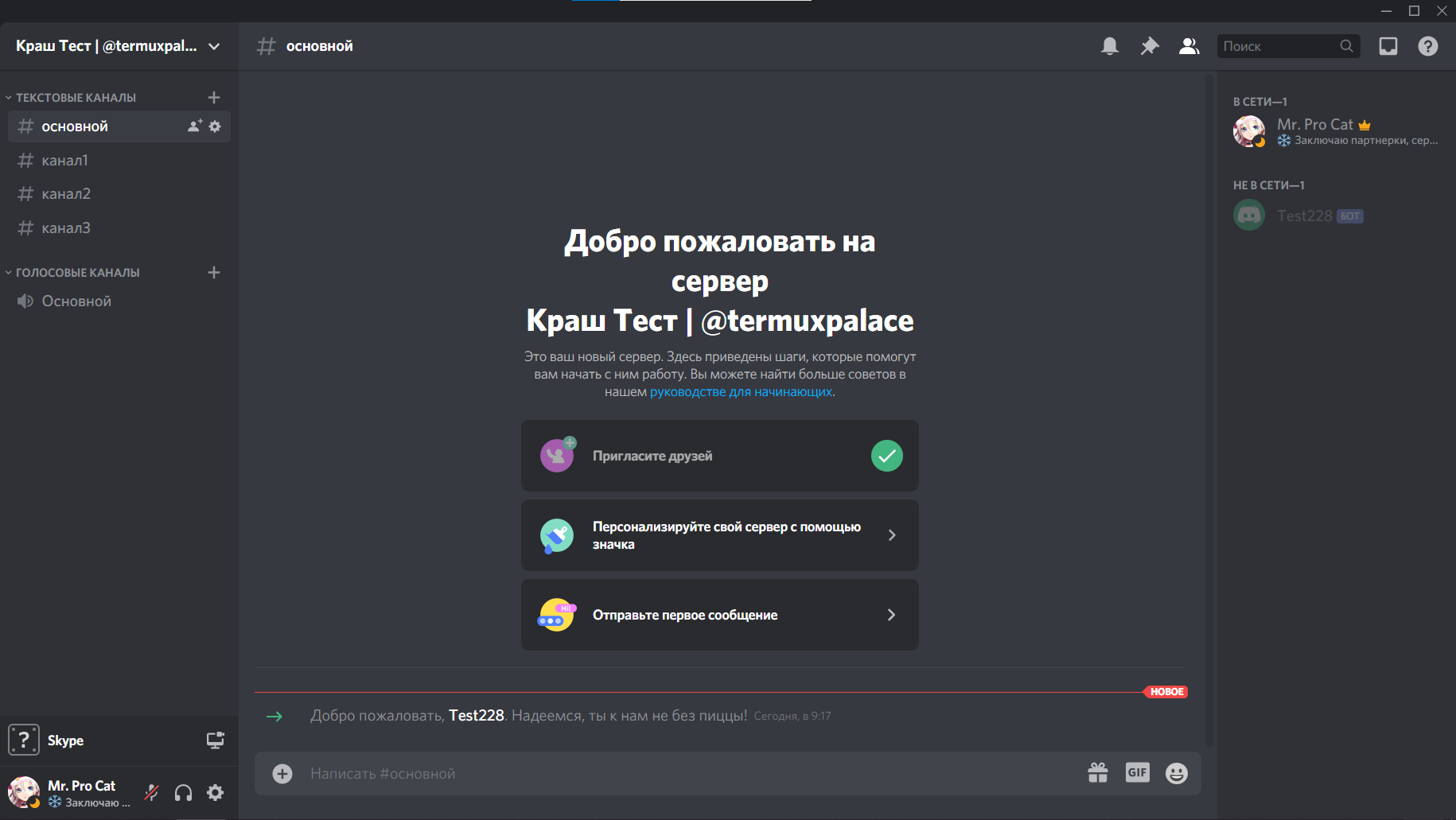Open Mr. Pro Cat member profile

1336,131
